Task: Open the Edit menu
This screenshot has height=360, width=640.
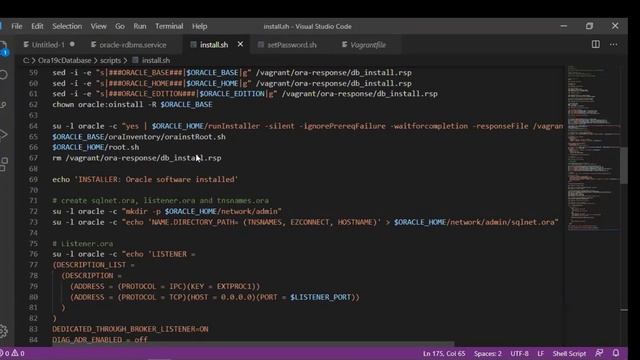Action: pos(37,27)
